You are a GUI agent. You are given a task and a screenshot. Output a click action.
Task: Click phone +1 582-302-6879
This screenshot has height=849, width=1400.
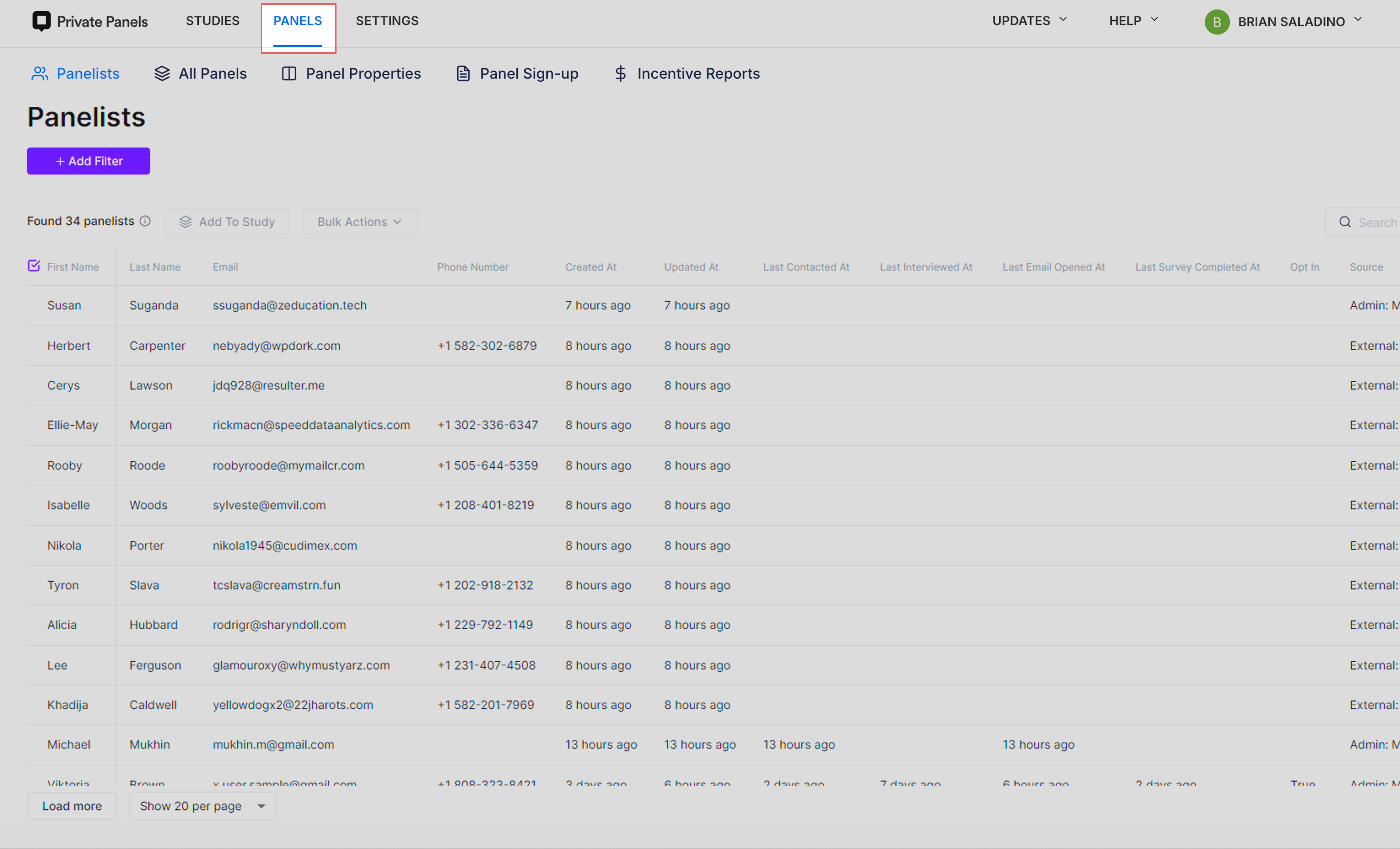click(487, 346)
